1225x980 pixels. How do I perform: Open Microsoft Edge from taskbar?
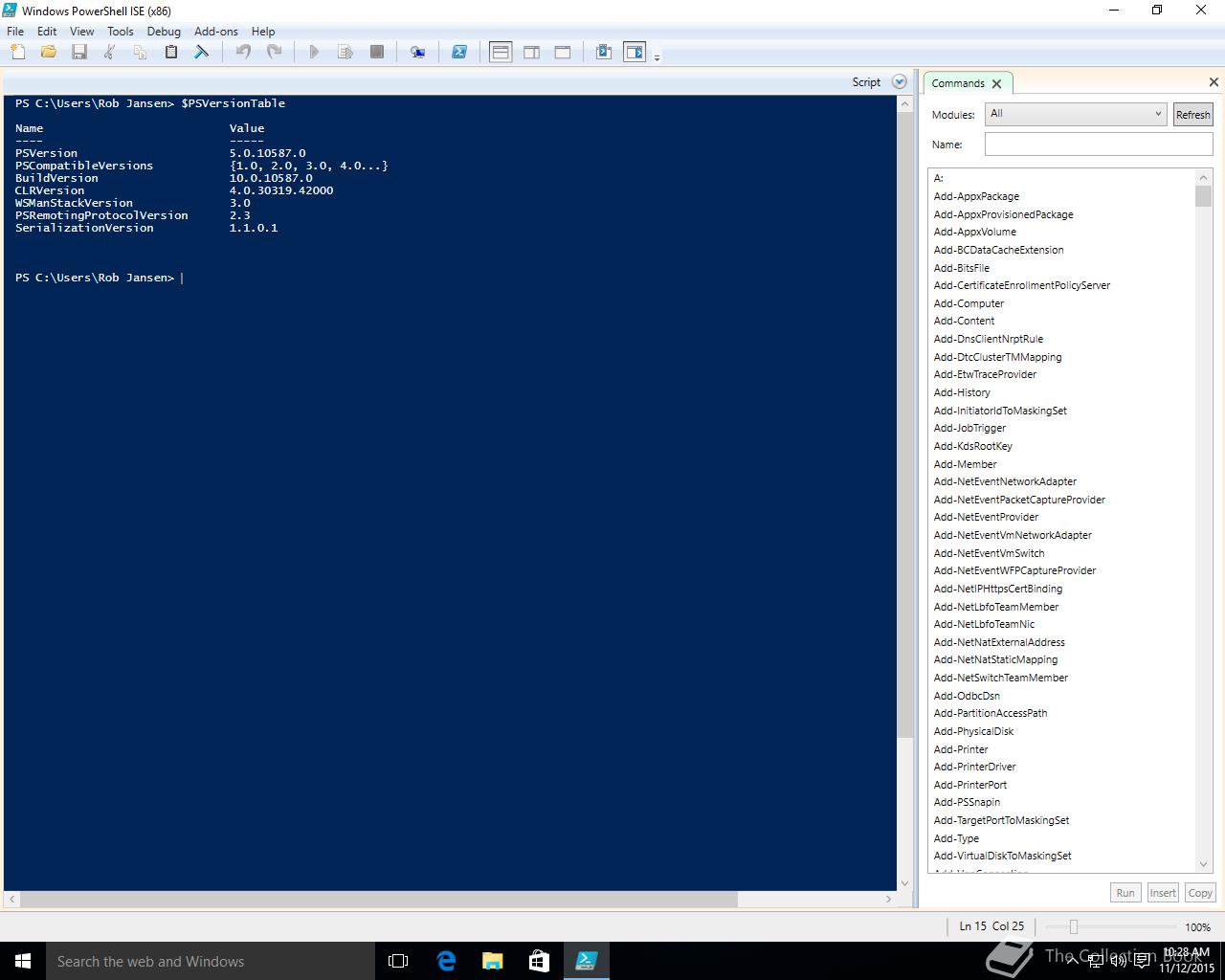tap(446, 961)
